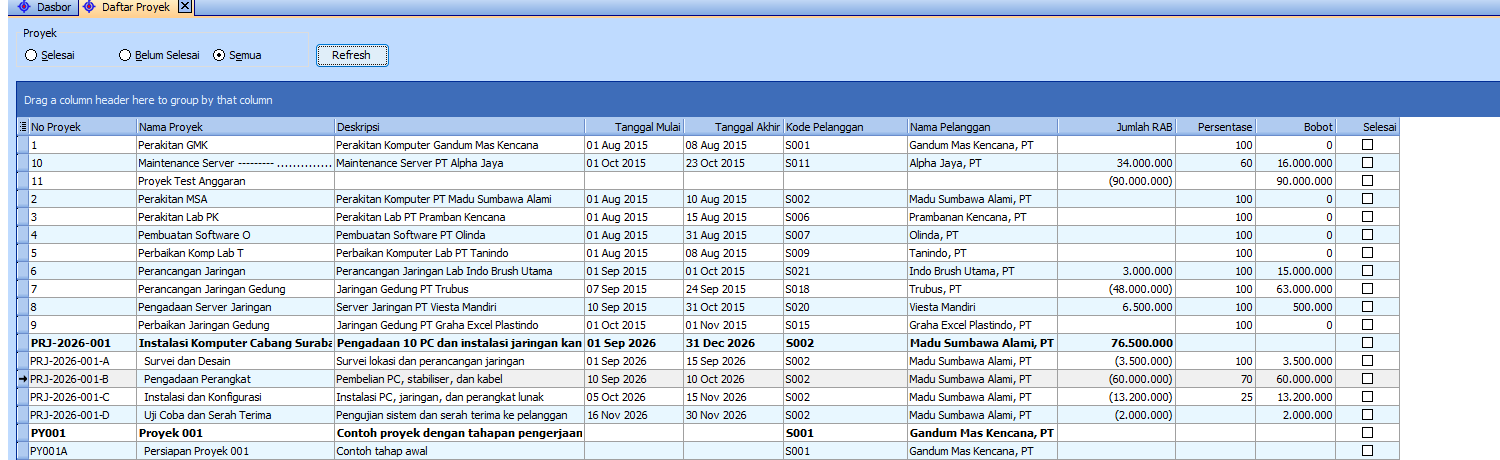Select customer code S011 cell

[x=845, y=163]
